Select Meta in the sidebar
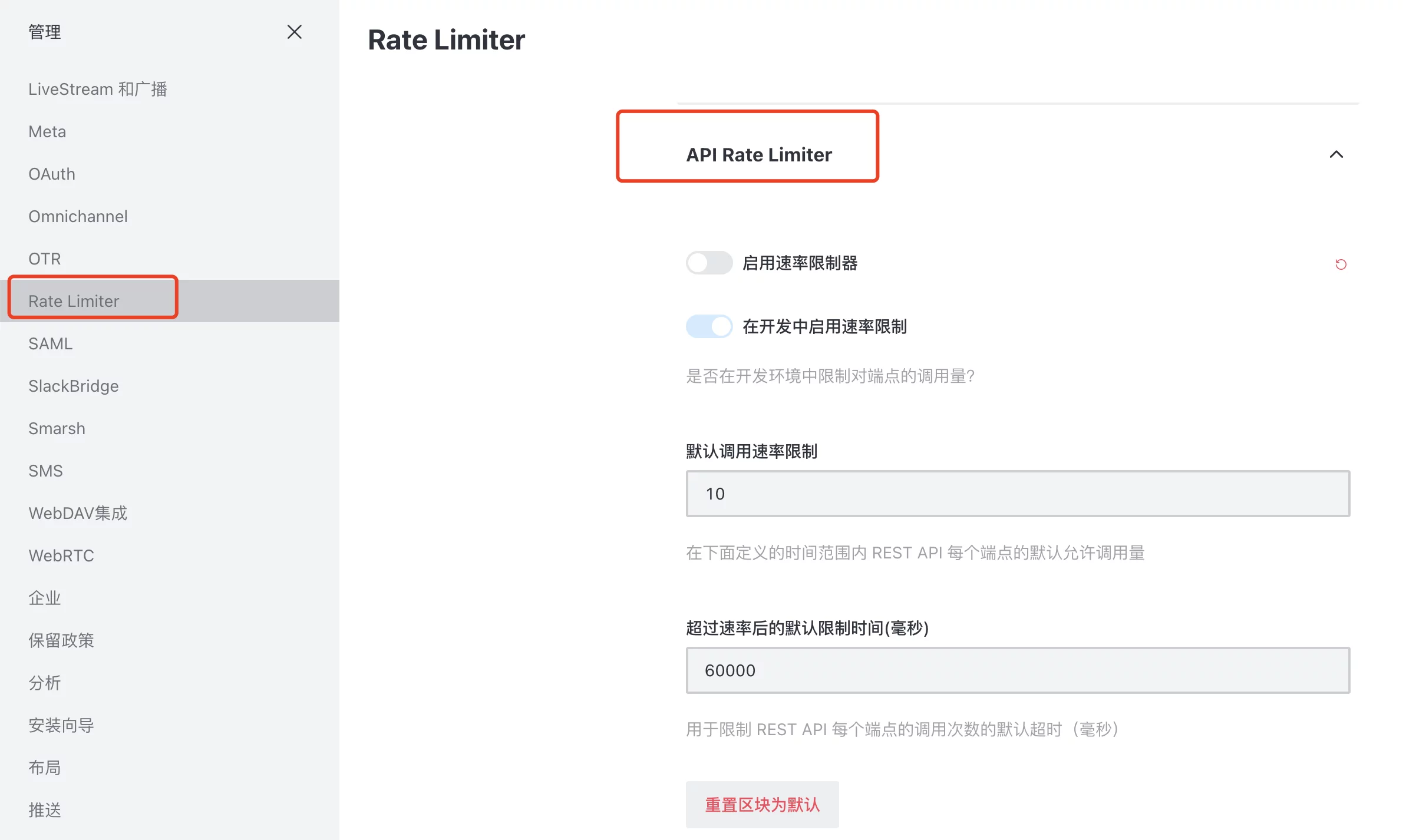 tap(47, 131)
